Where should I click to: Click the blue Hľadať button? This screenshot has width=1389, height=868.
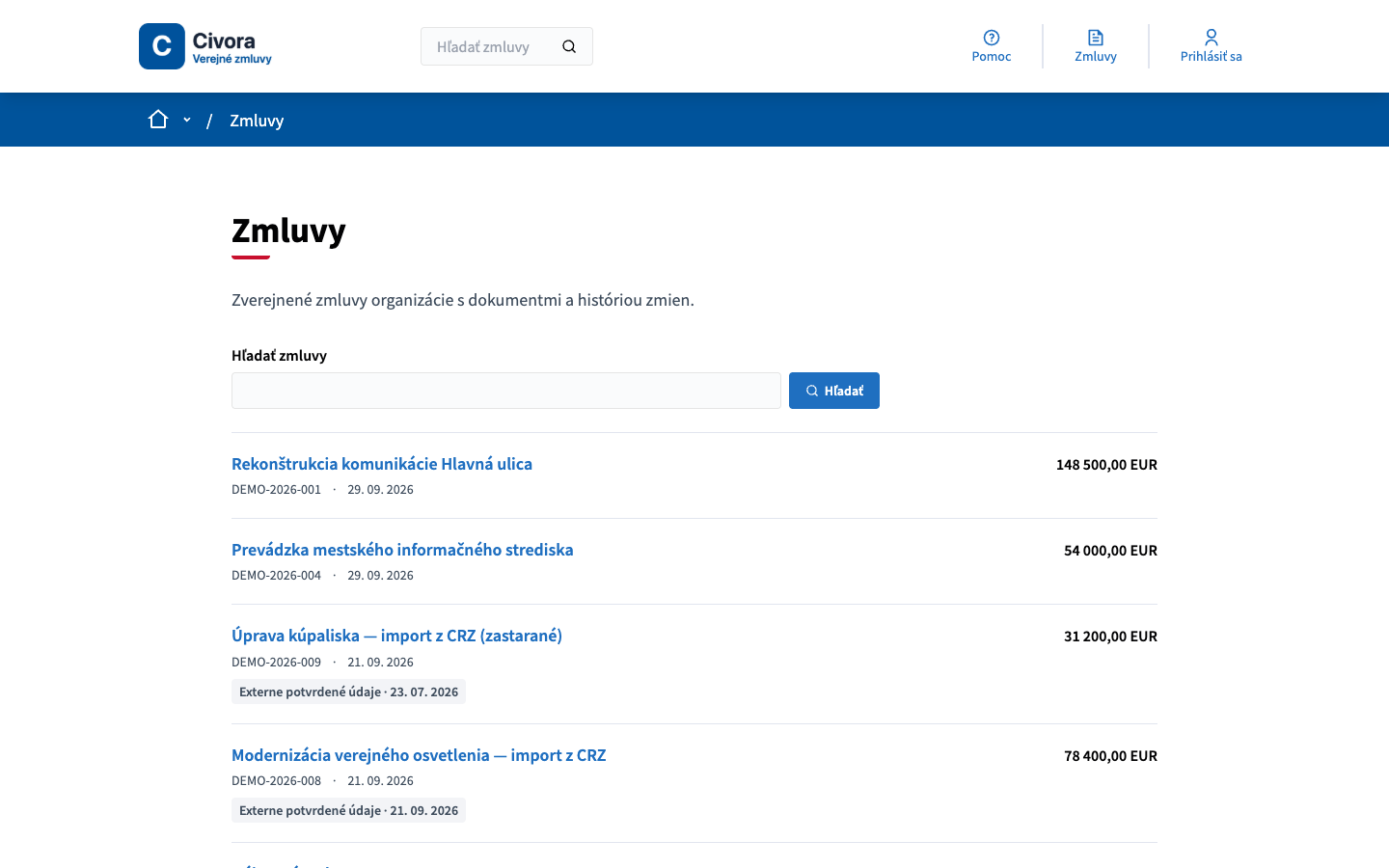pyautogui.click(x=834, y=391)
